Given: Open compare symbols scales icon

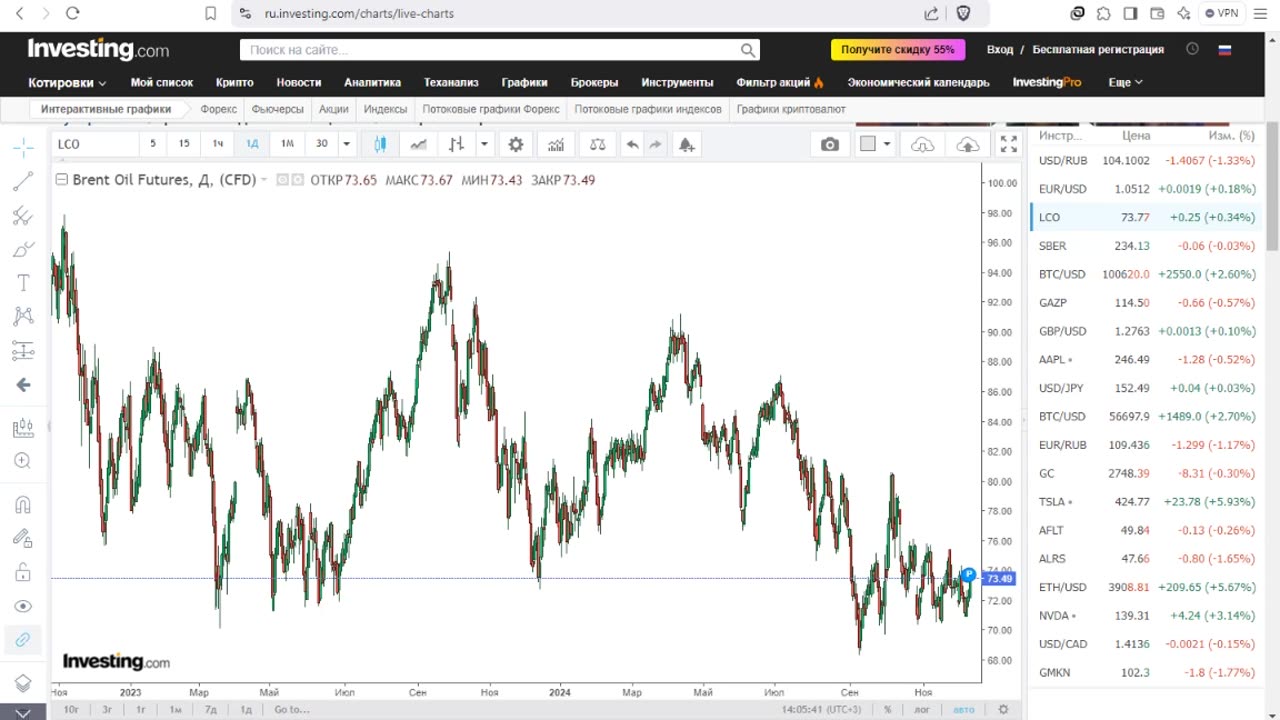Looking at the screenshot, I should (598, 144).
